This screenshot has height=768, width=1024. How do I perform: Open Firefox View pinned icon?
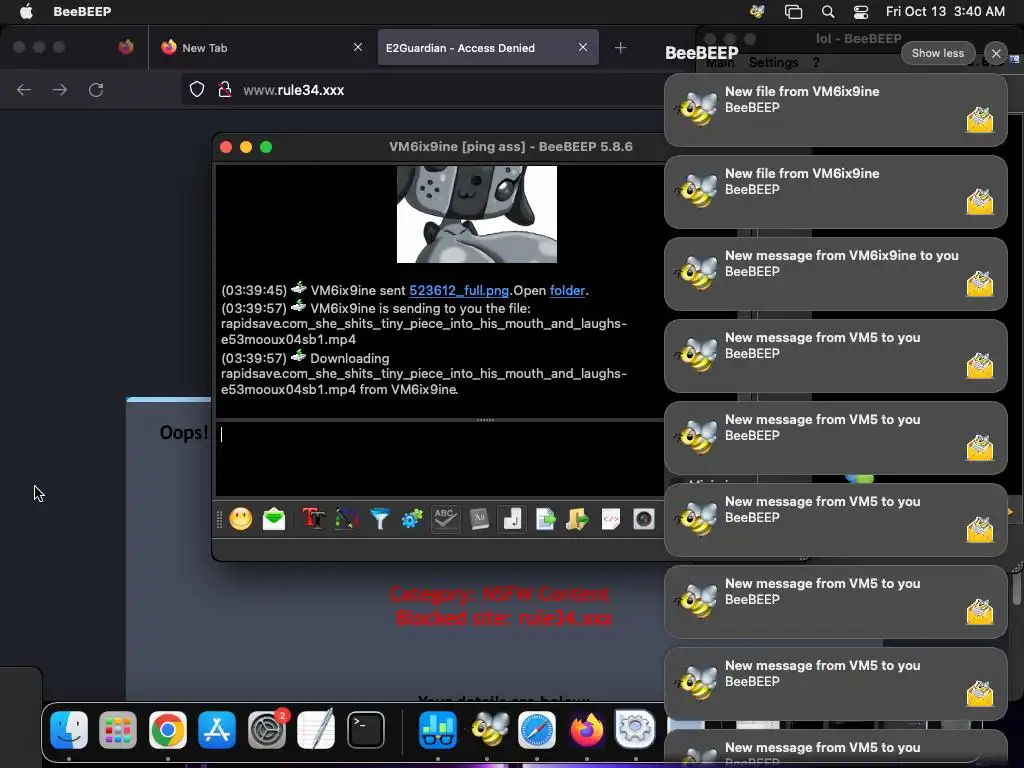[126, 47]
